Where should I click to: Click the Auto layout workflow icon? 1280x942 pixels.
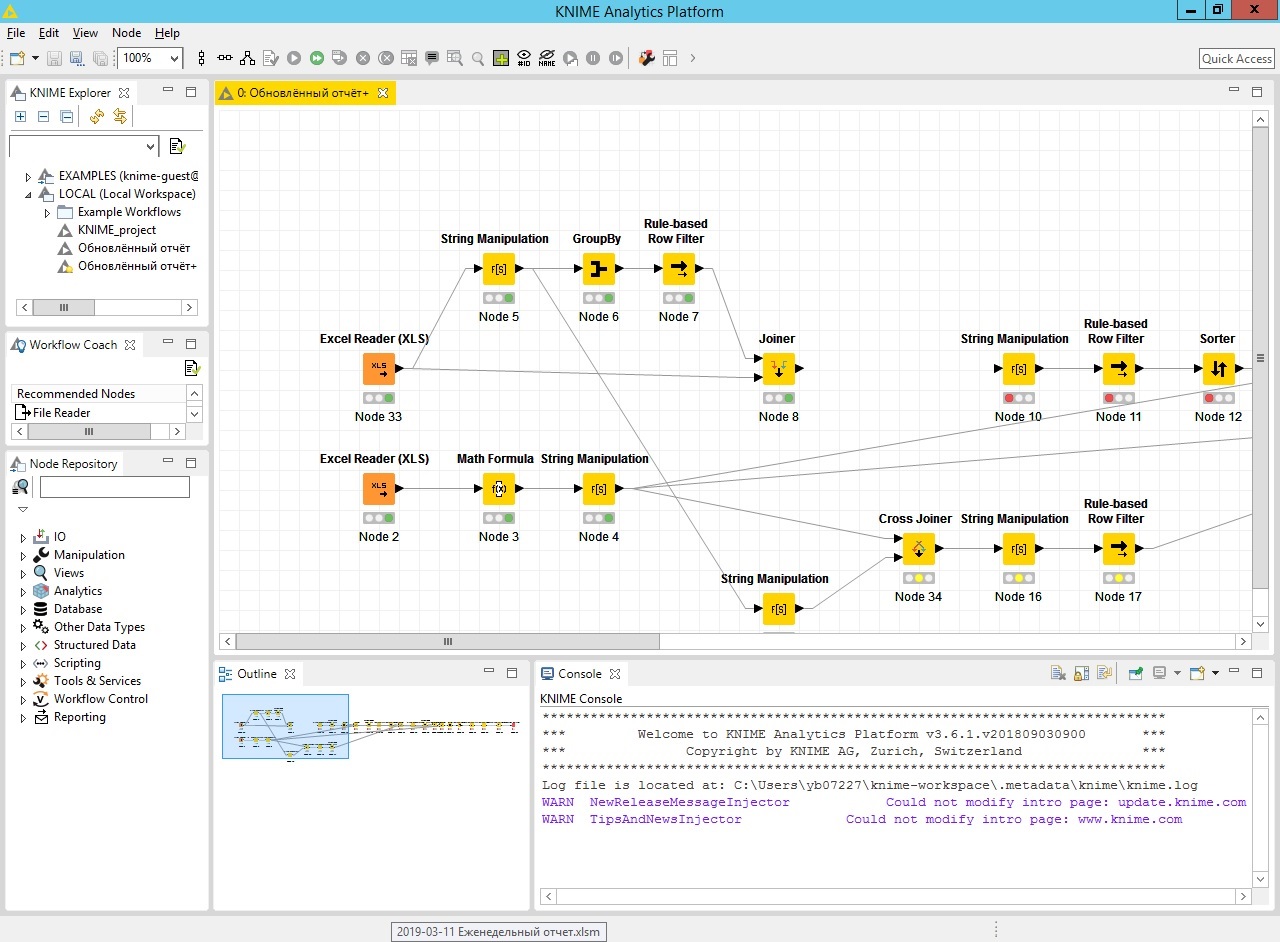point(247,59)
